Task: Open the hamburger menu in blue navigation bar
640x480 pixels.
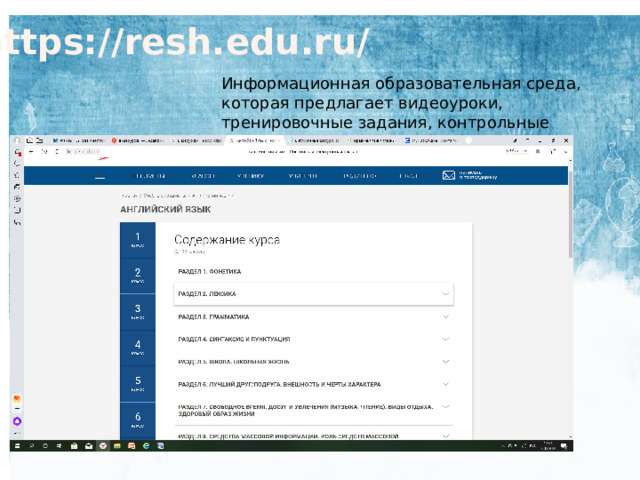Action: (x=100, y=177)
